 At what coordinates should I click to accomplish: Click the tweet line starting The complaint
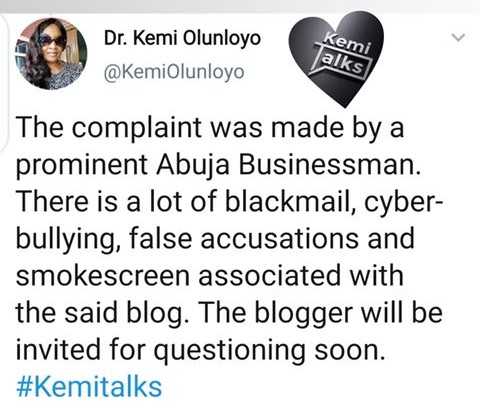210,127
